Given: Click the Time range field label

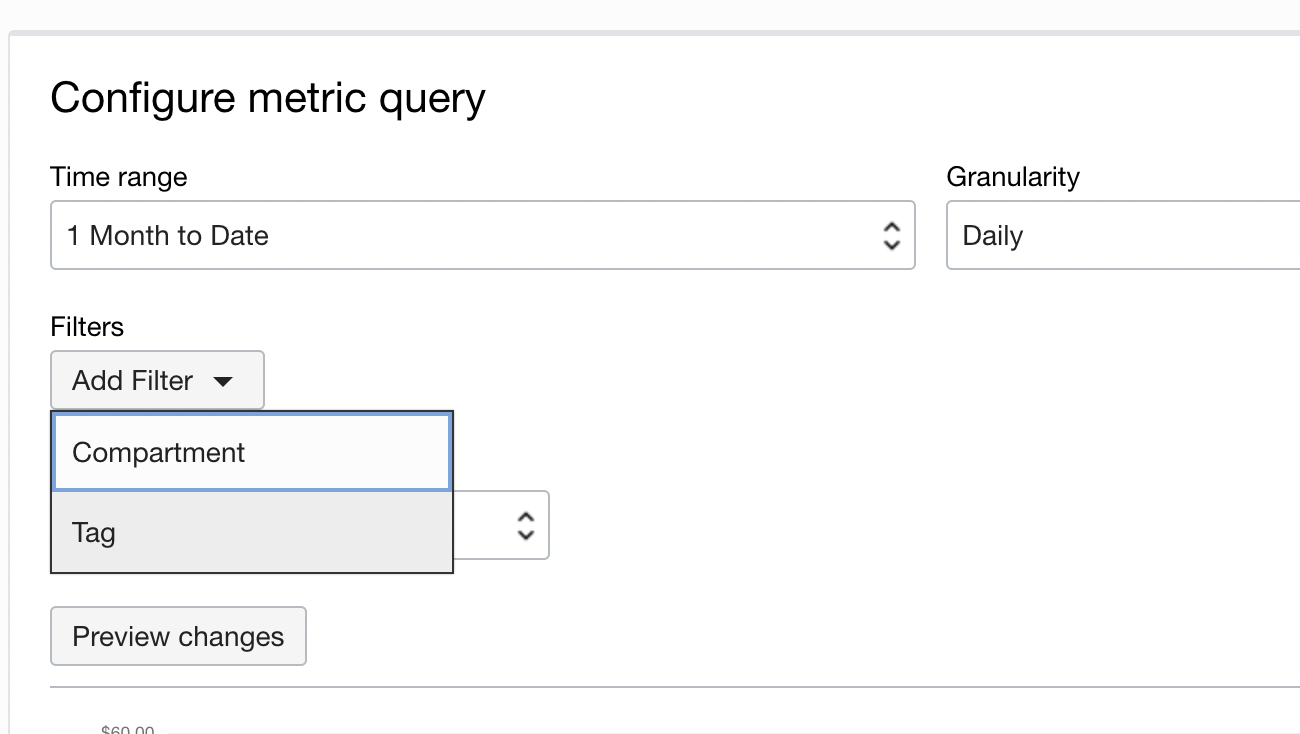Looking at the screenshot, I should click(x=118, y=177).
